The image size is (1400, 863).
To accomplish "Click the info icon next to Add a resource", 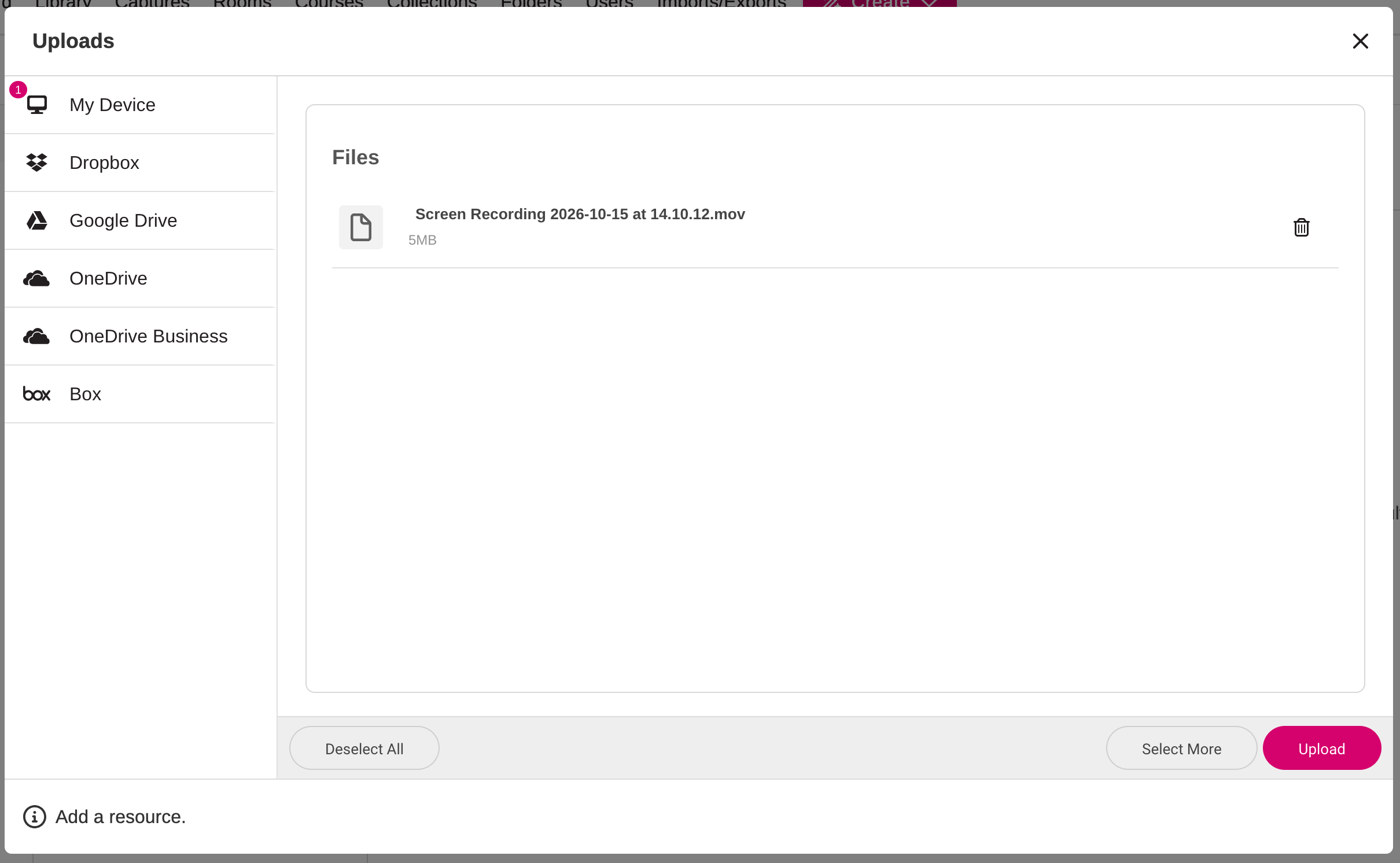I will click(x=35, y=817).
